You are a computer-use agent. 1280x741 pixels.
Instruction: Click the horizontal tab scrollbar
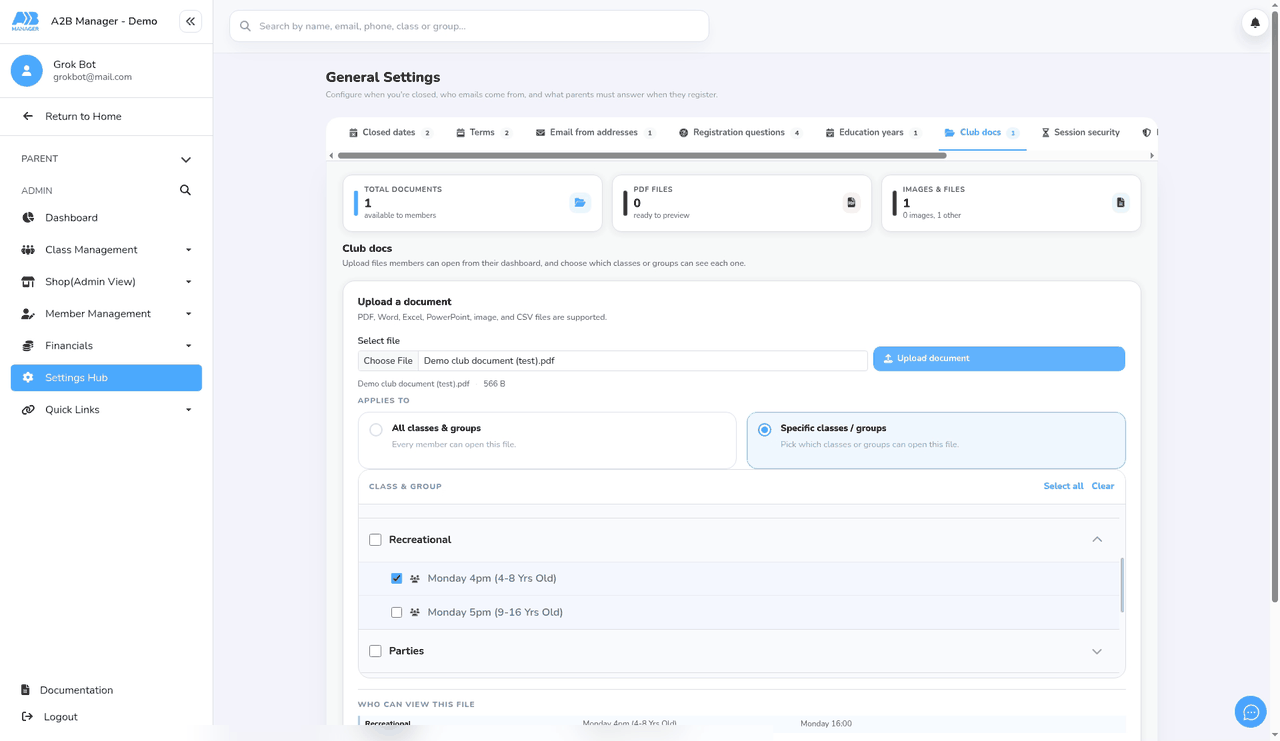click(642, 156)
